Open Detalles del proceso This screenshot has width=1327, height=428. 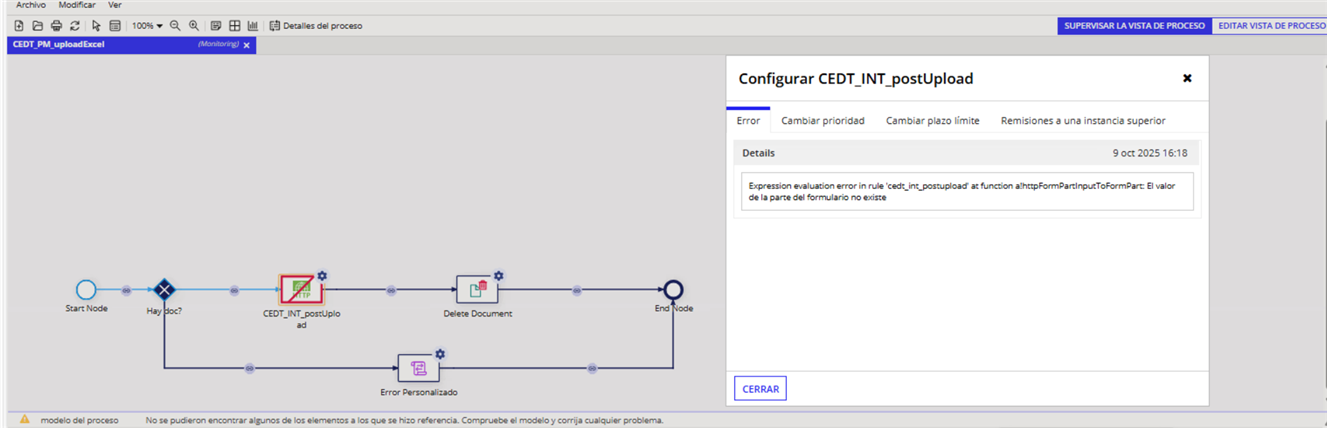coord(316,26)
